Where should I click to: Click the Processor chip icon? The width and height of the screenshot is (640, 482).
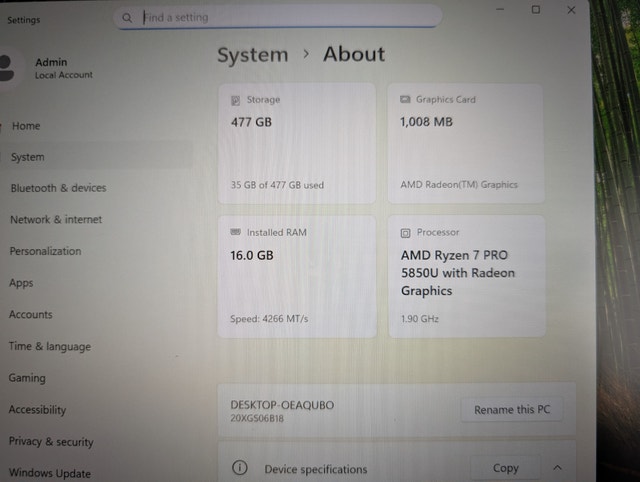pos(405,233)
